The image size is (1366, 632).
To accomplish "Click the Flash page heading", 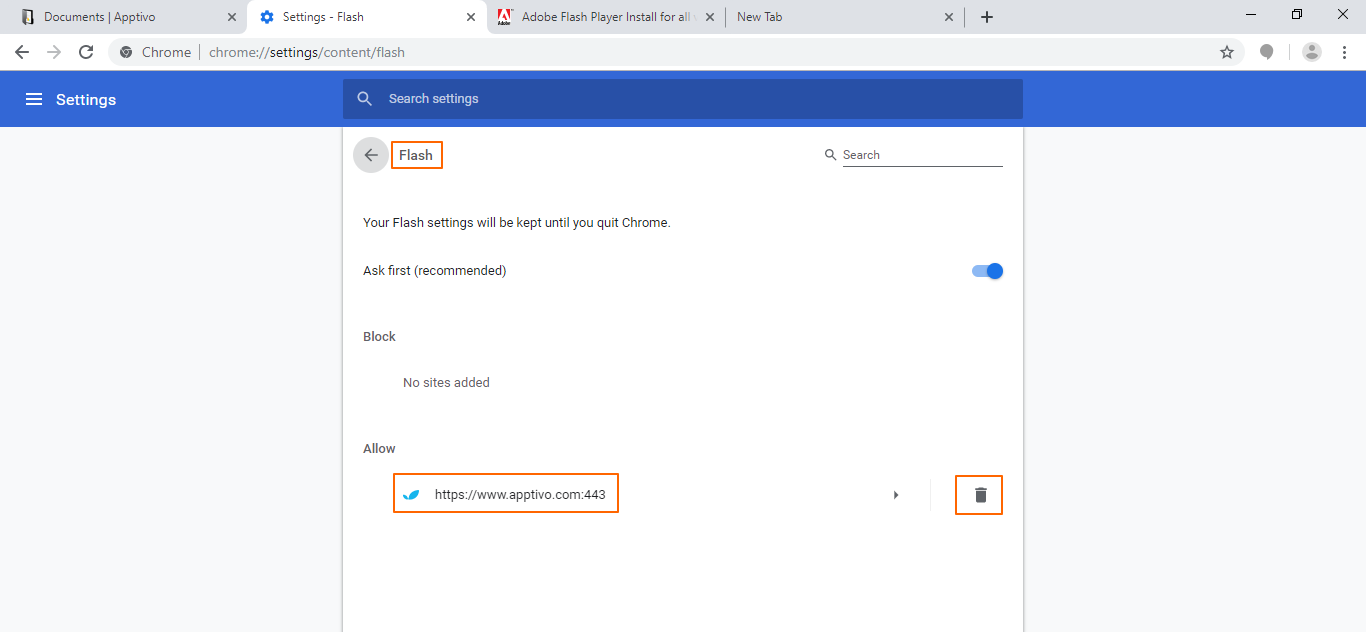I will (x=416, y=155).
